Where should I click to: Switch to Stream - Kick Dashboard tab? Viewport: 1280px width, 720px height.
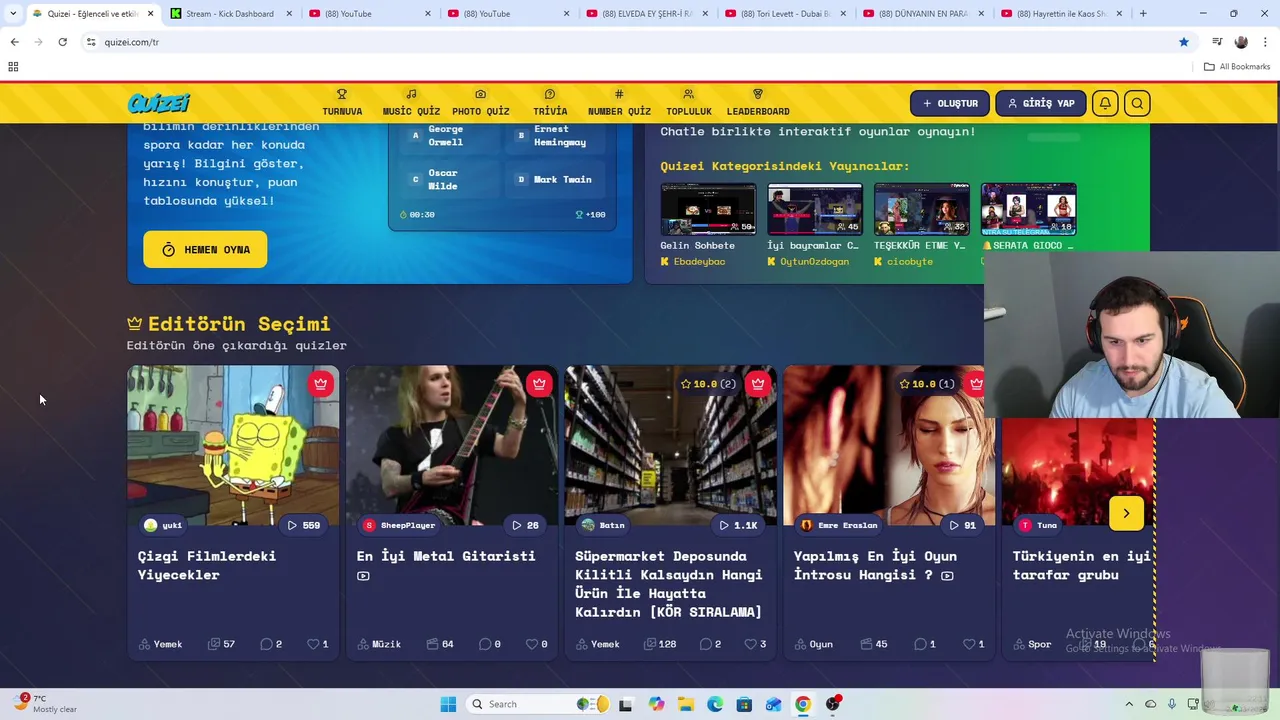pyautogui.click(x=229, y=14)
